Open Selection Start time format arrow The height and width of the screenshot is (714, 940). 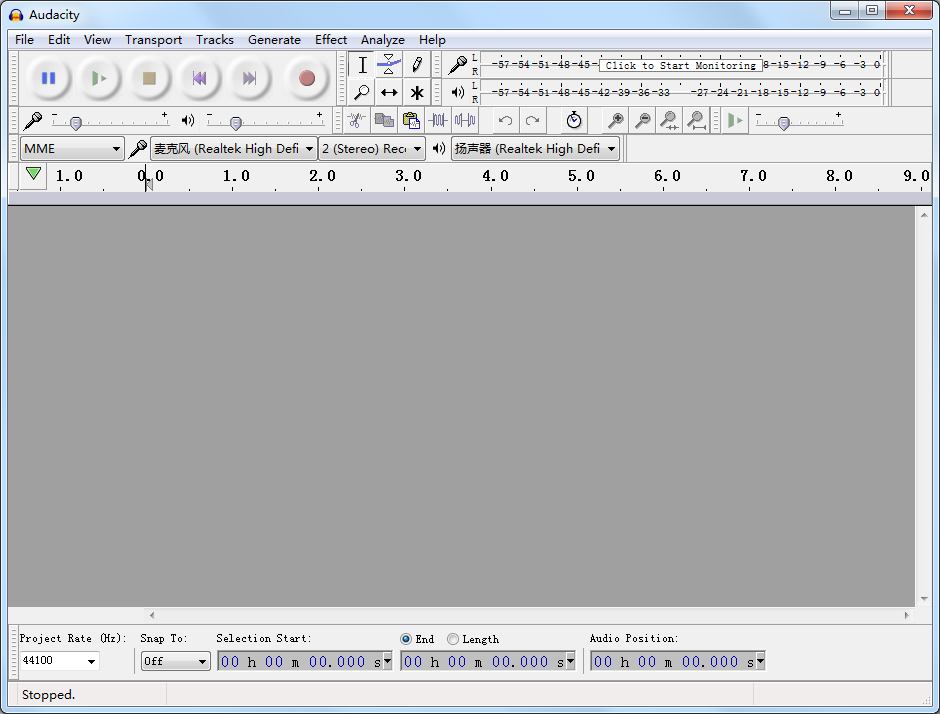point(387,661)
